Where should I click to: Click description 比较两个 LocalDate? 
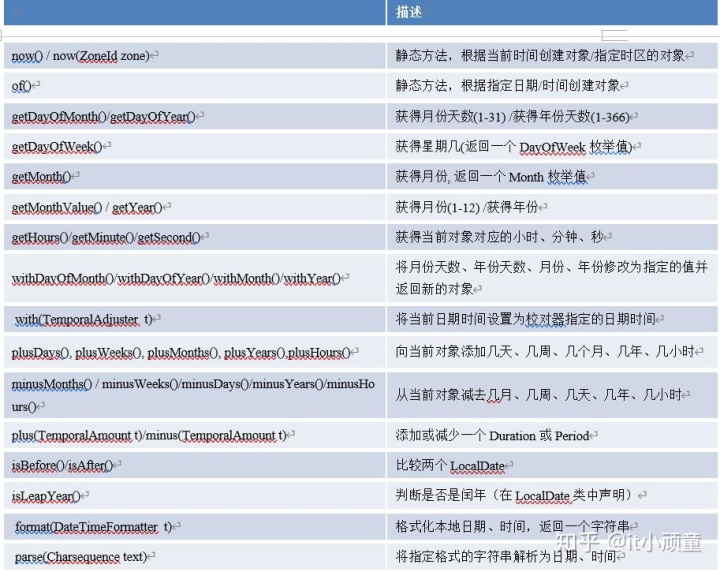552,465
